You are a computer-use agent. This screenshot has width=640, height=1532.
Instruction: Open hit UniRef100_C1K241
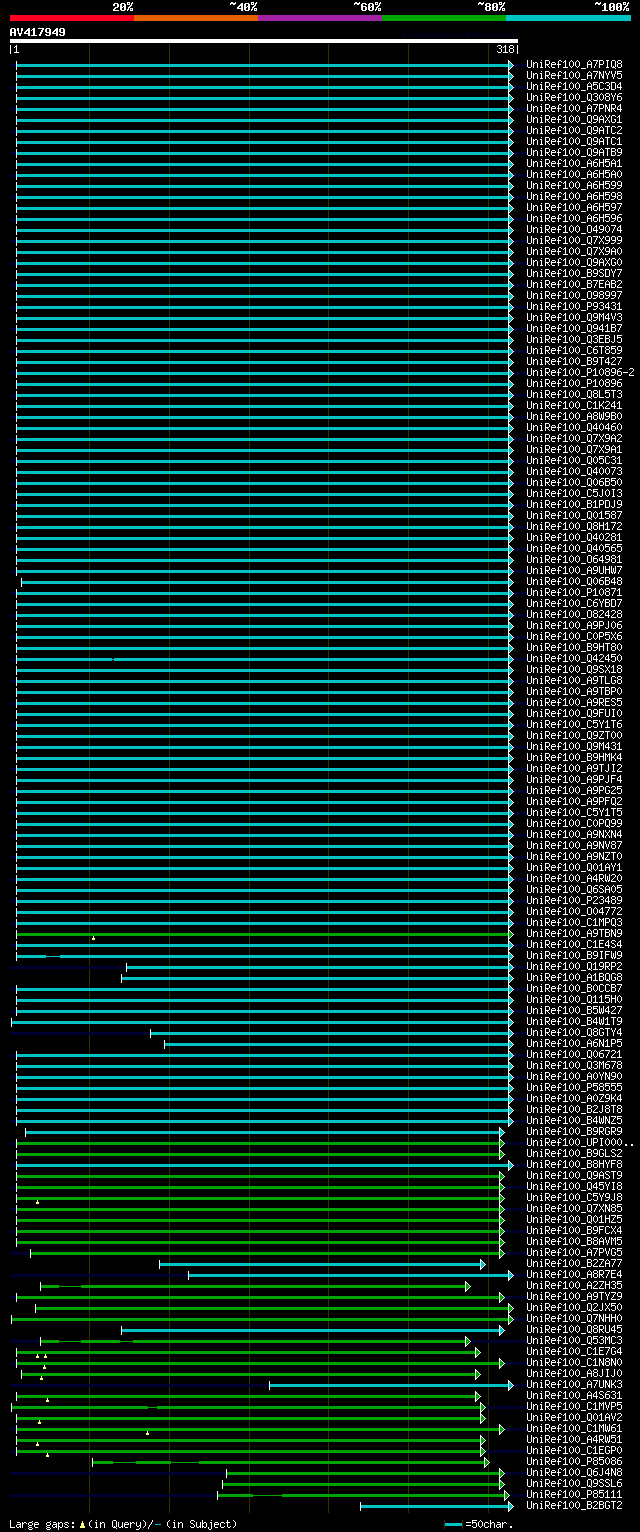(x=574, y=405)
